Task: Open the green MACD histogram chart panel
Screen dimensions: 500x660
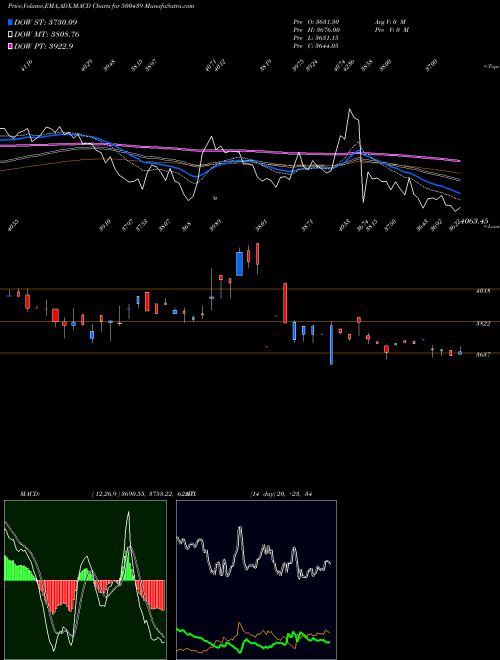Action: coord(85,580)
